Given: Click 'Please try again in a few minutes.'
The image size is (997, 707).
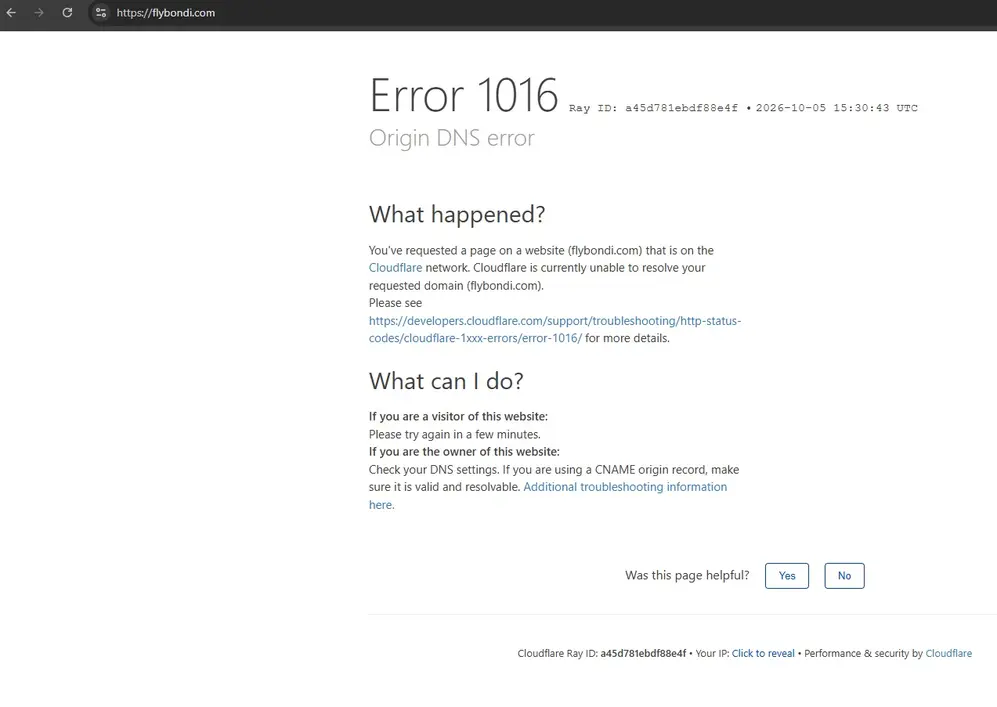Looking at the screenshot, I should tap(455, 434).
